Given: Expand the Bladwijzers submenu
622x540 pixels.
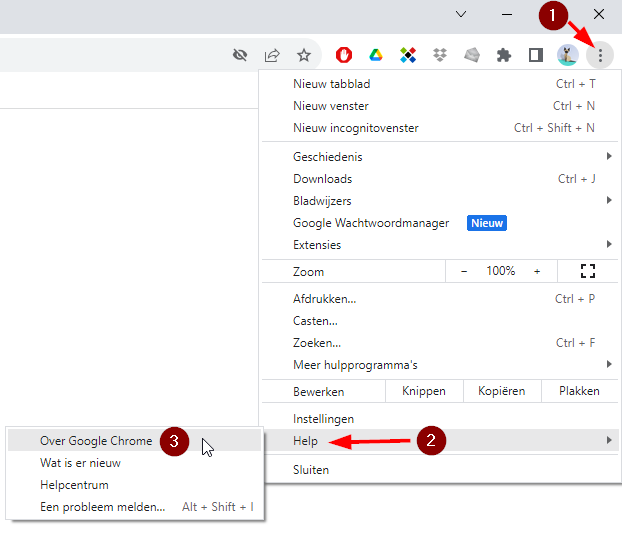Looking at the screenshot, I should [440, 201].
